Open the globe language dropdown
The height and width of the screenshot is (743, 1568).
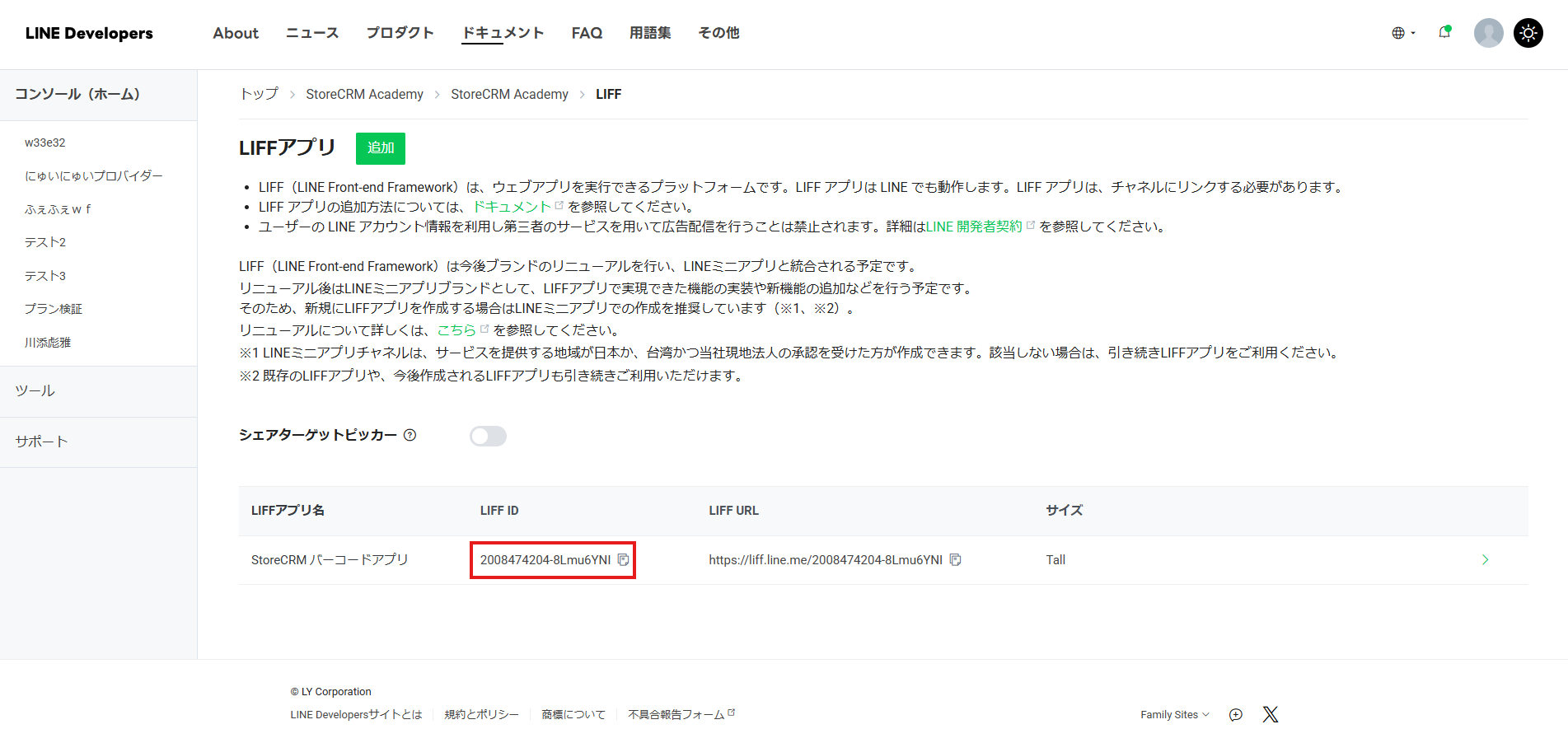point(1402,33)
